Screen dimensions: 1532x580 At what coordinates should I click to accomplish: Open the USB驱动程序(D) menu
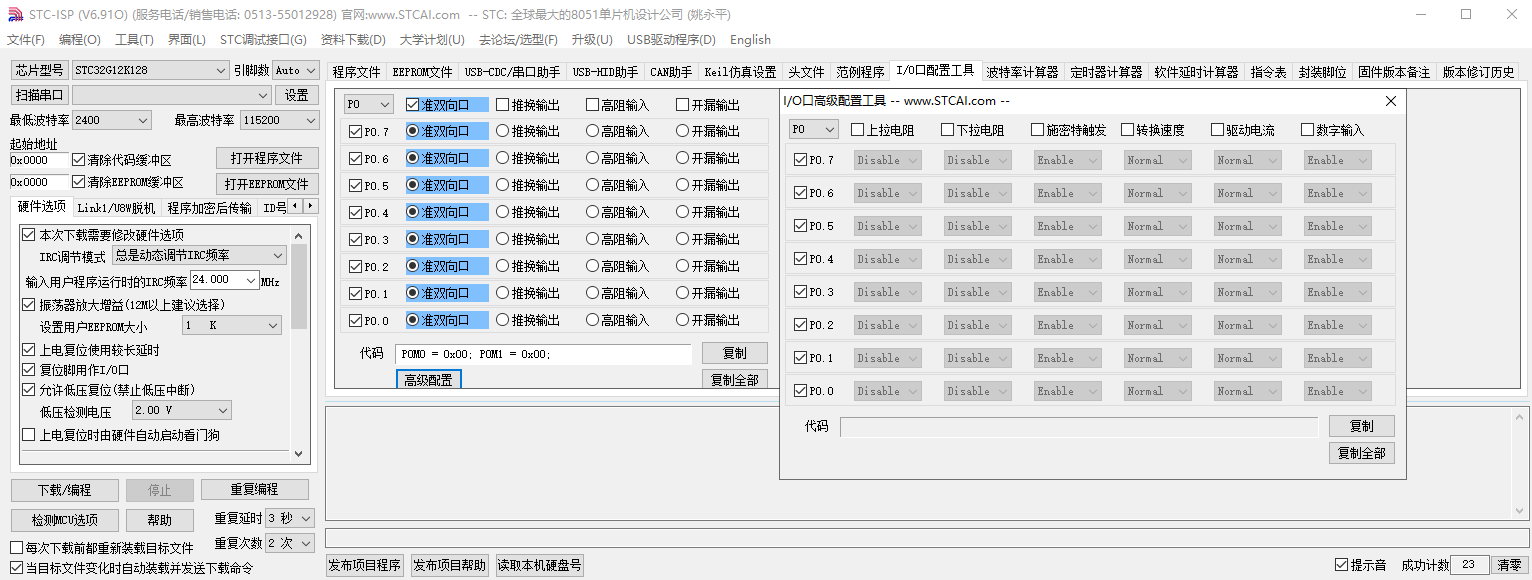pos(671,40)
